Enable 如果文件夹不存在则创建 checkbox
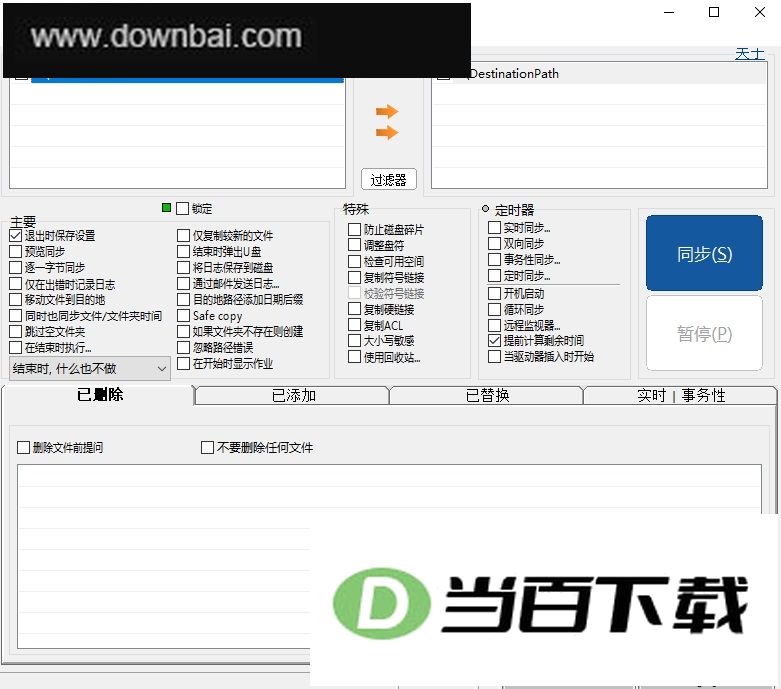781x689 pixels. click(184, 331)
